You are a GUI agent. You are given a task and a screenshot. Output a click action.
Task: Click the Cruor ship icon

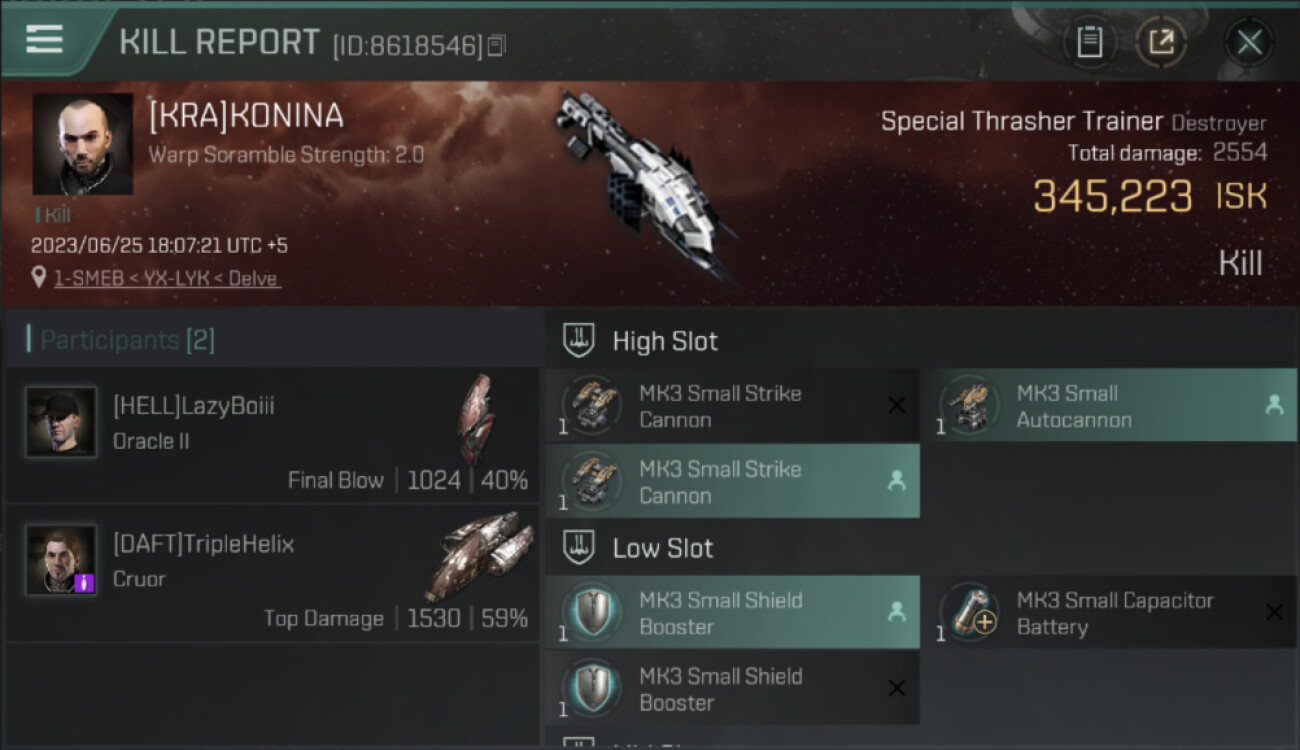[481, 556]
